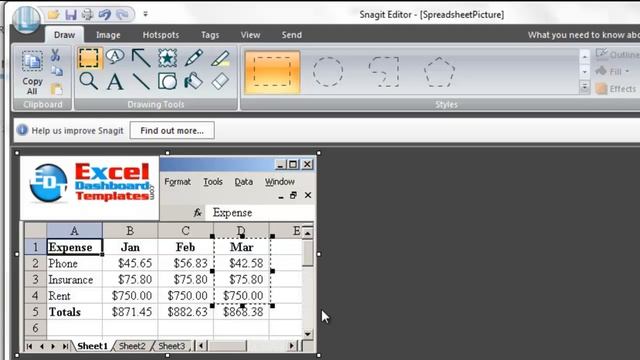Select the Eraser drawing tool
640x360 pixels.
point(220,81)
